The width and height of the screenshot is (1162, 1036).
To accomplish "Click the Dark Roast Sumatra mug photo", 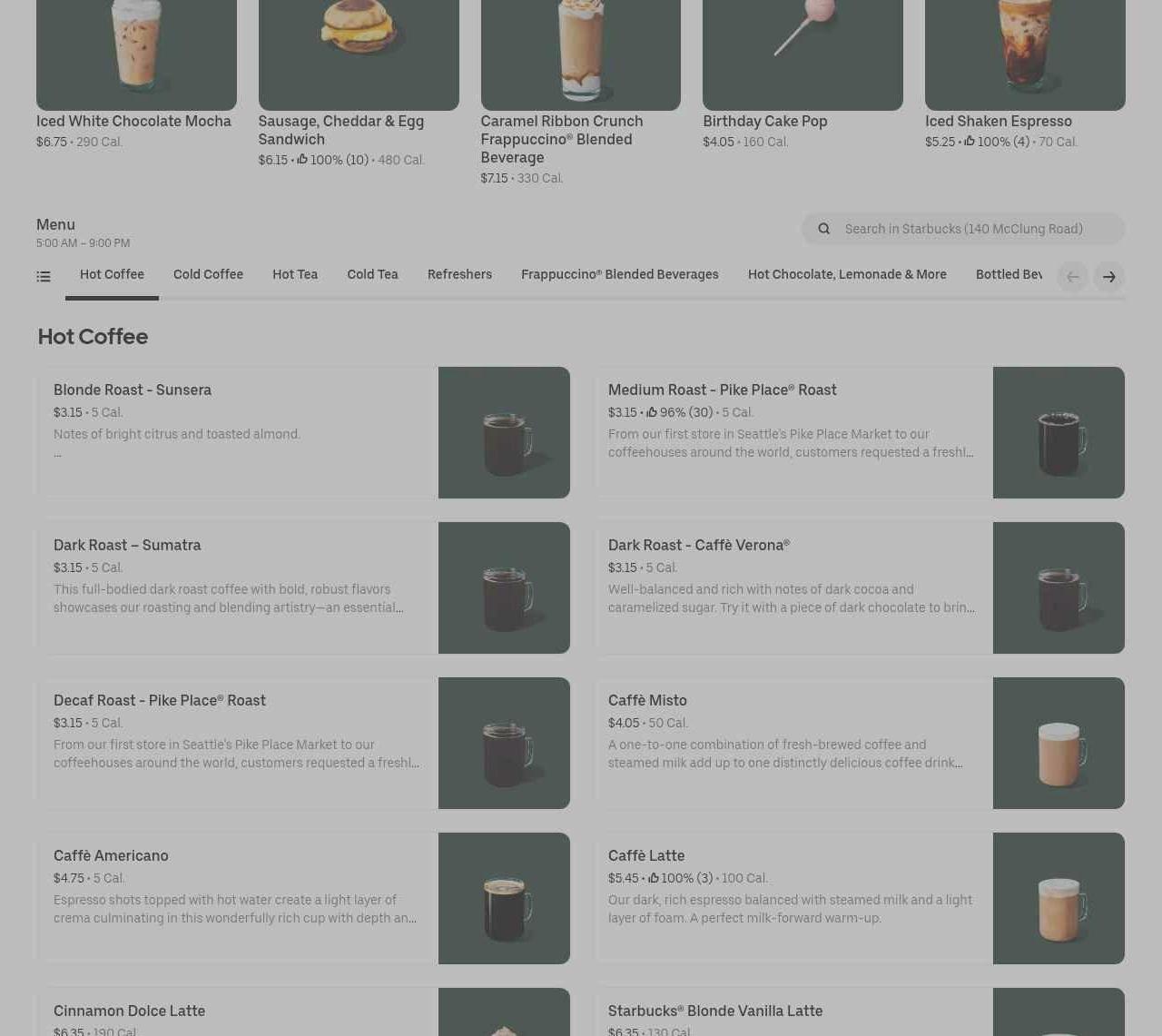I will click(x=504, y=587).
